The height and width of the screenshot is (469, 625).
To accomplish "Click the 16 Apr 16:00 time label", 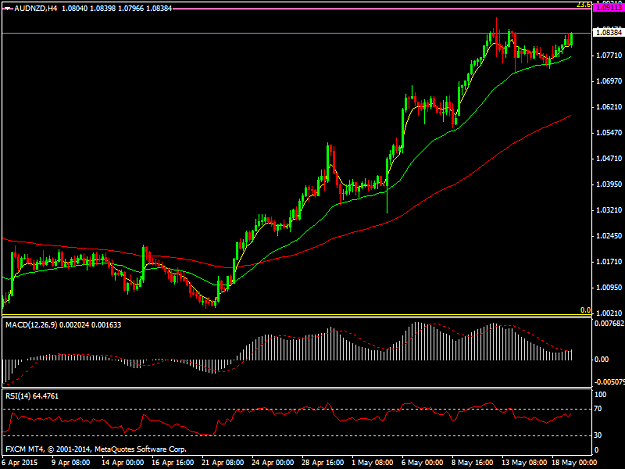I will tap(173, 462).
